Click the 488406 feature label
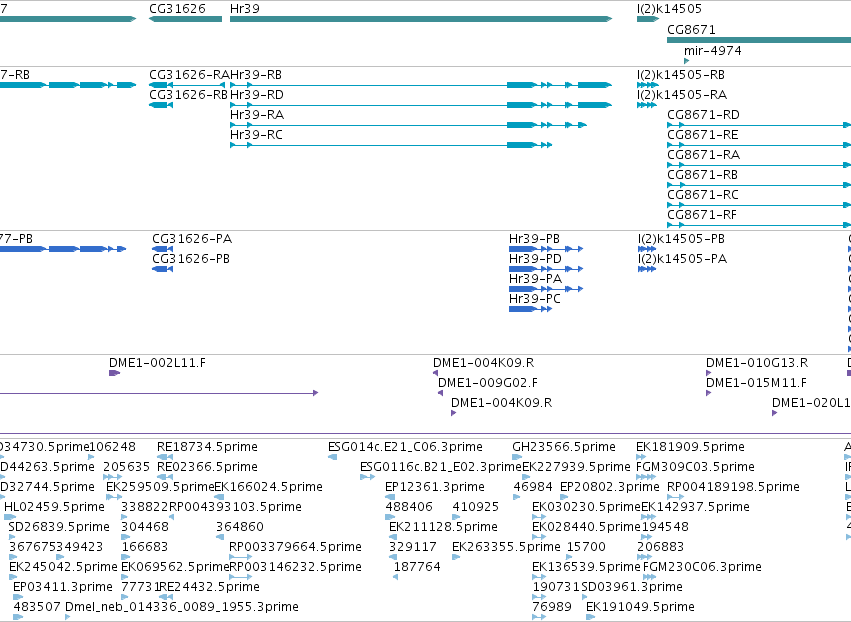The image size is (851, 622). coord(409,507)
